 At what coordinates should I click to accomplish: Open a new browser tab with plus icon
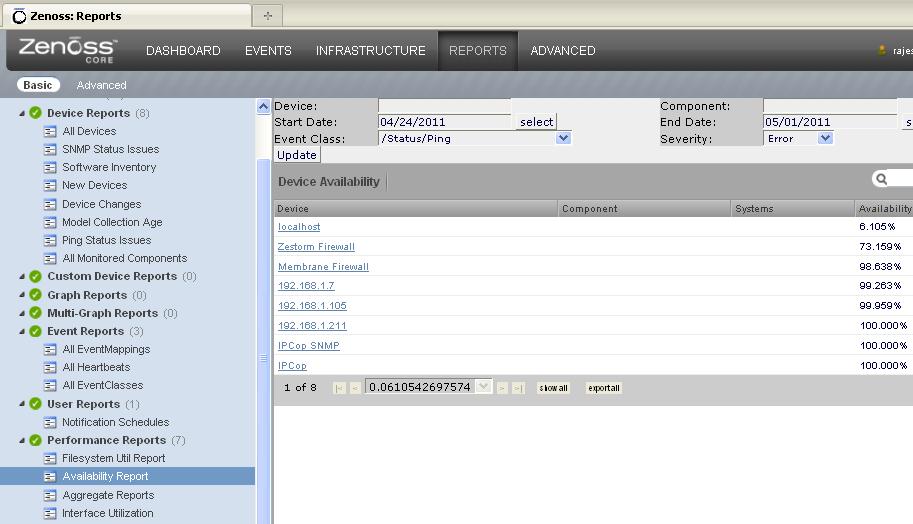[x=267, y=16]
